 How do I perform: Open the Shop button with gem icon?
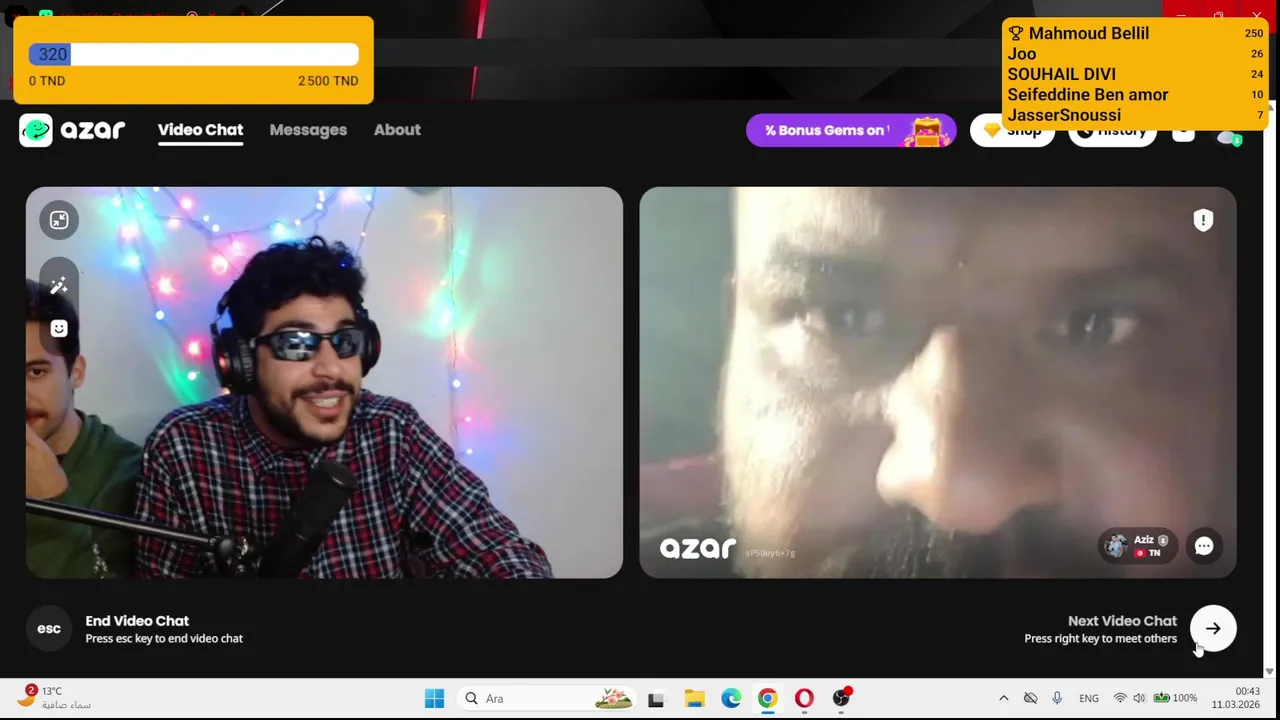pyautogui.click(x=1012, y=130)
